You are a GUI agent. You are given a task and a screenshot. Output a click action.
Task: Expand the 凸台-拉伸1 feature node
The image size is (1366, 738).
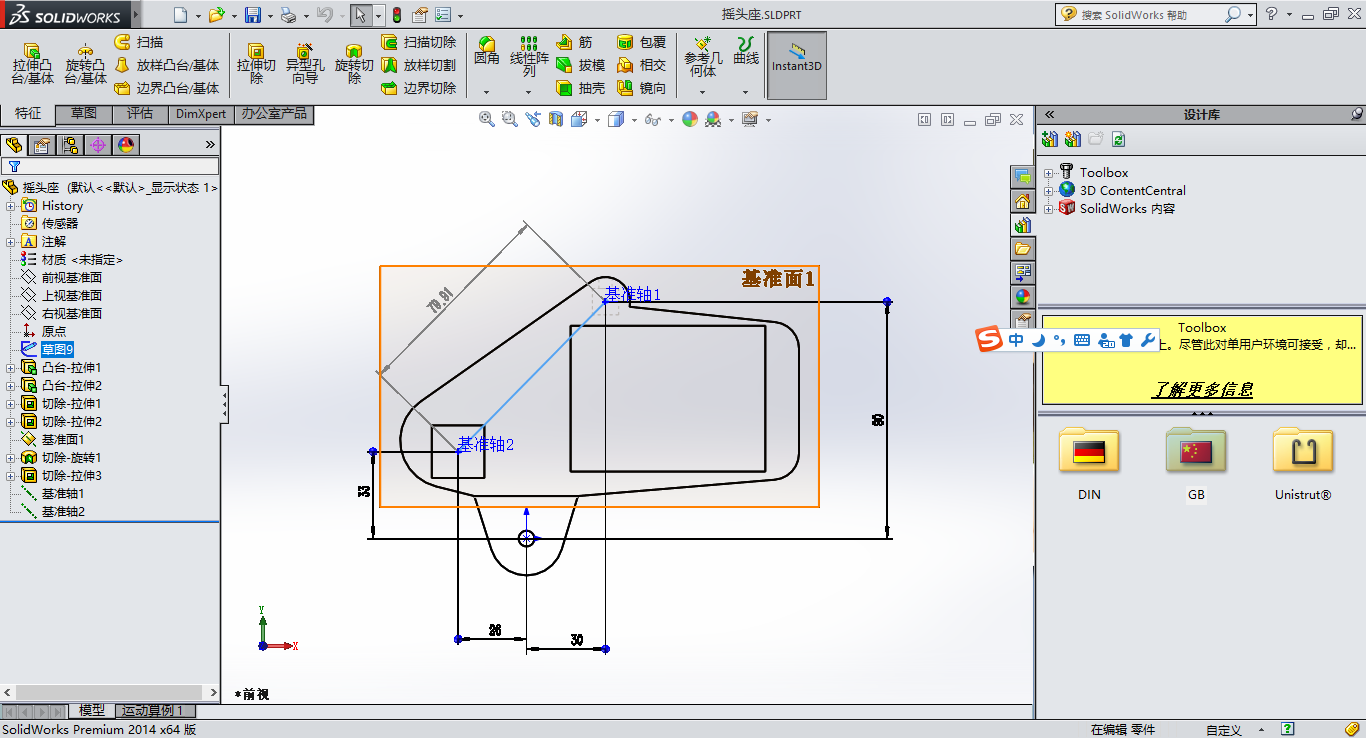pyautogui.click(x=11, y=368)
